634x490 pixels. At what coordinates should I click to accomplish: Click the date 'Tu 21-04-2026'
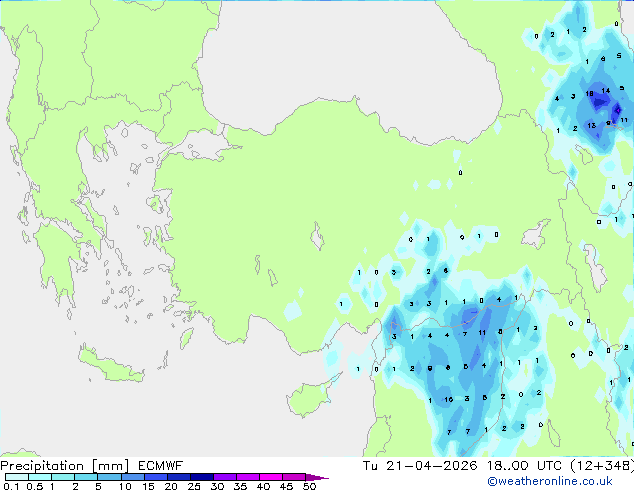(x=420, y=466)
